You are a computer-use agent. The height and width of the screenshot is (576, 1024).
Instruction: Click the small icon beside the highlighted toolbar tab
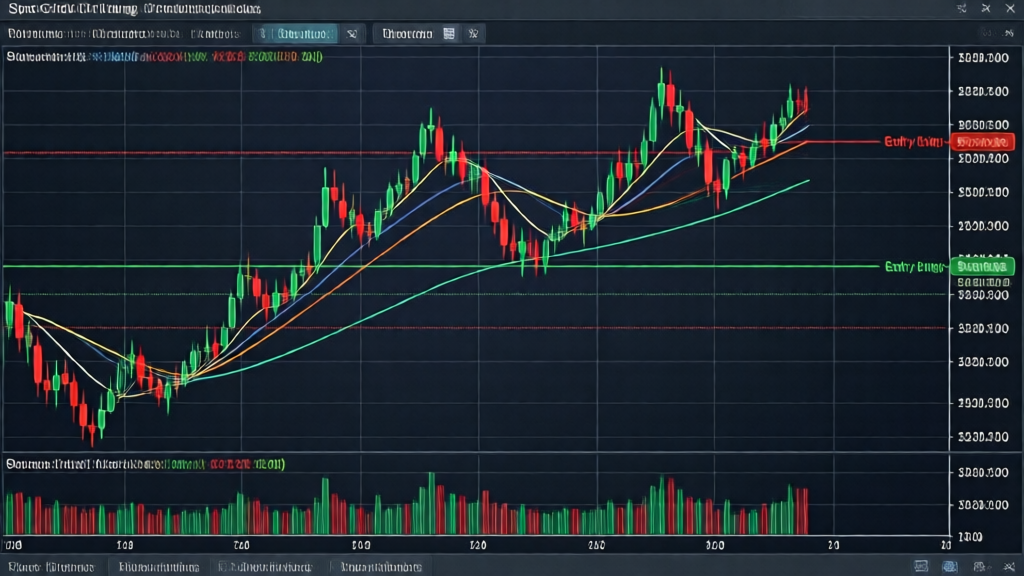tap(352, 33)
